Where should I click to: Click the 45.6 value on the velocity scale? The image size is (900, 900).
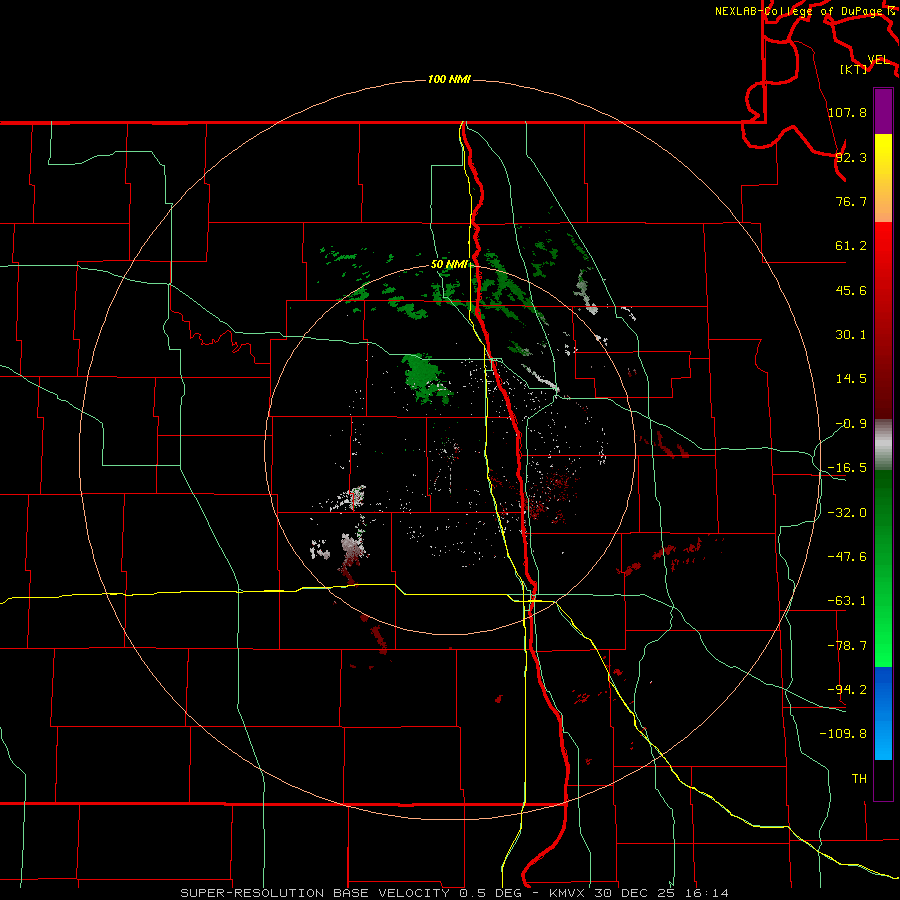[851, 290]
